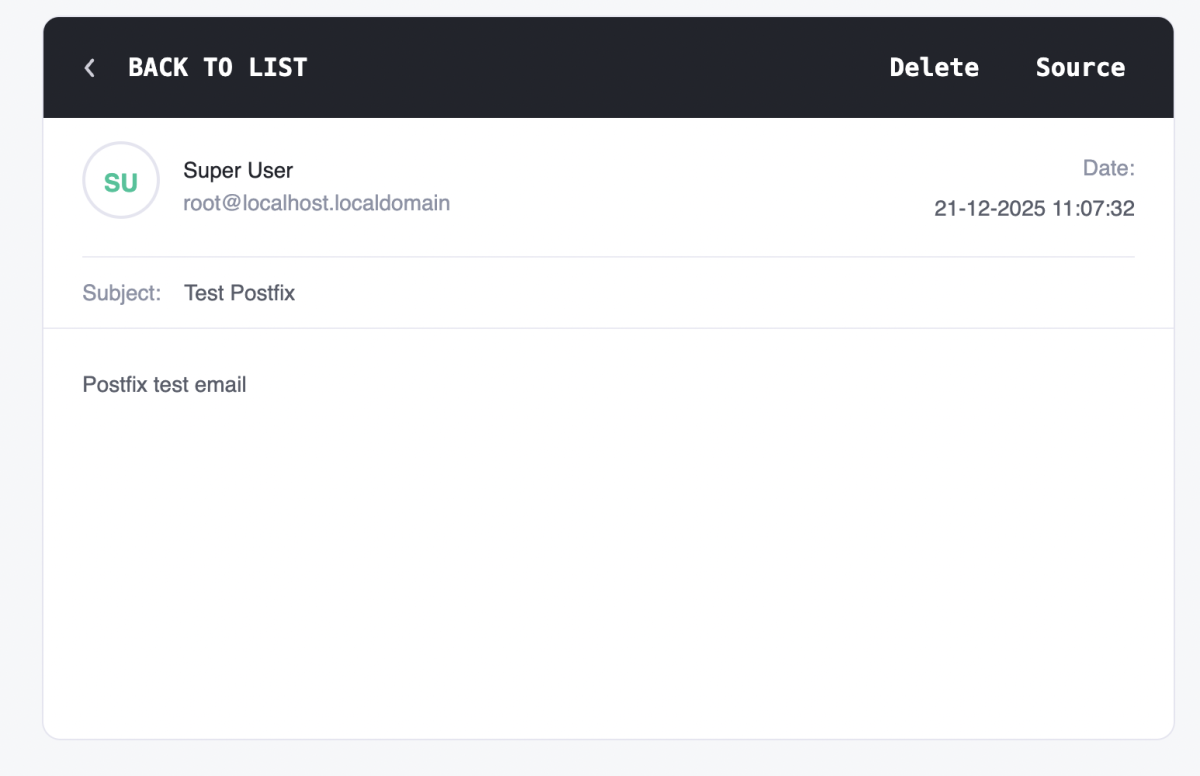Click the Subject label
This screenshot has width=1200, height=776.
[x=122, y=293]
